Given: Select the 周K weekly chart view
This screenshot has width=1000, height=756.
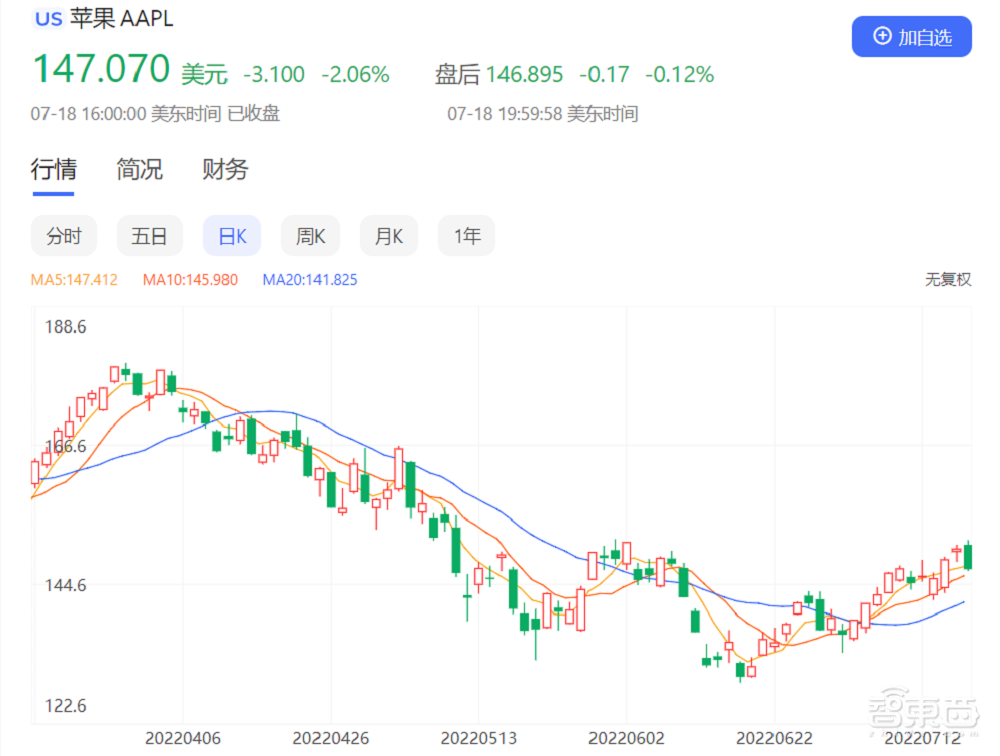Looking at the screenshot, I should point(310,235).
